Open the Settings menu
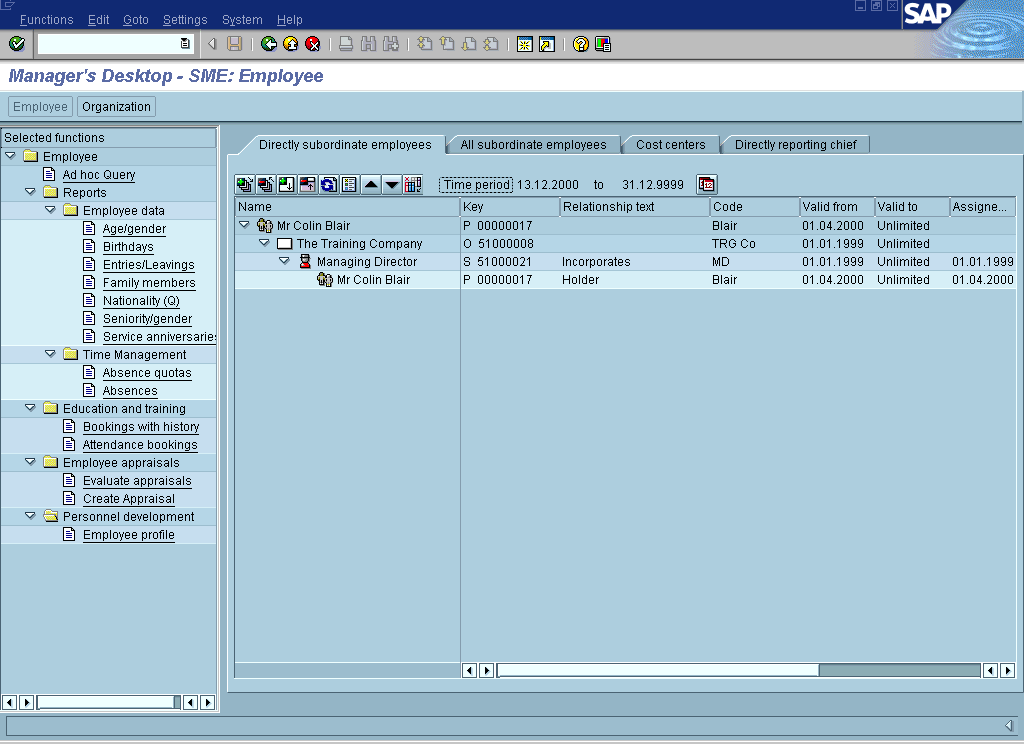This screenshot has width=1024, height=744. [185, 20]
